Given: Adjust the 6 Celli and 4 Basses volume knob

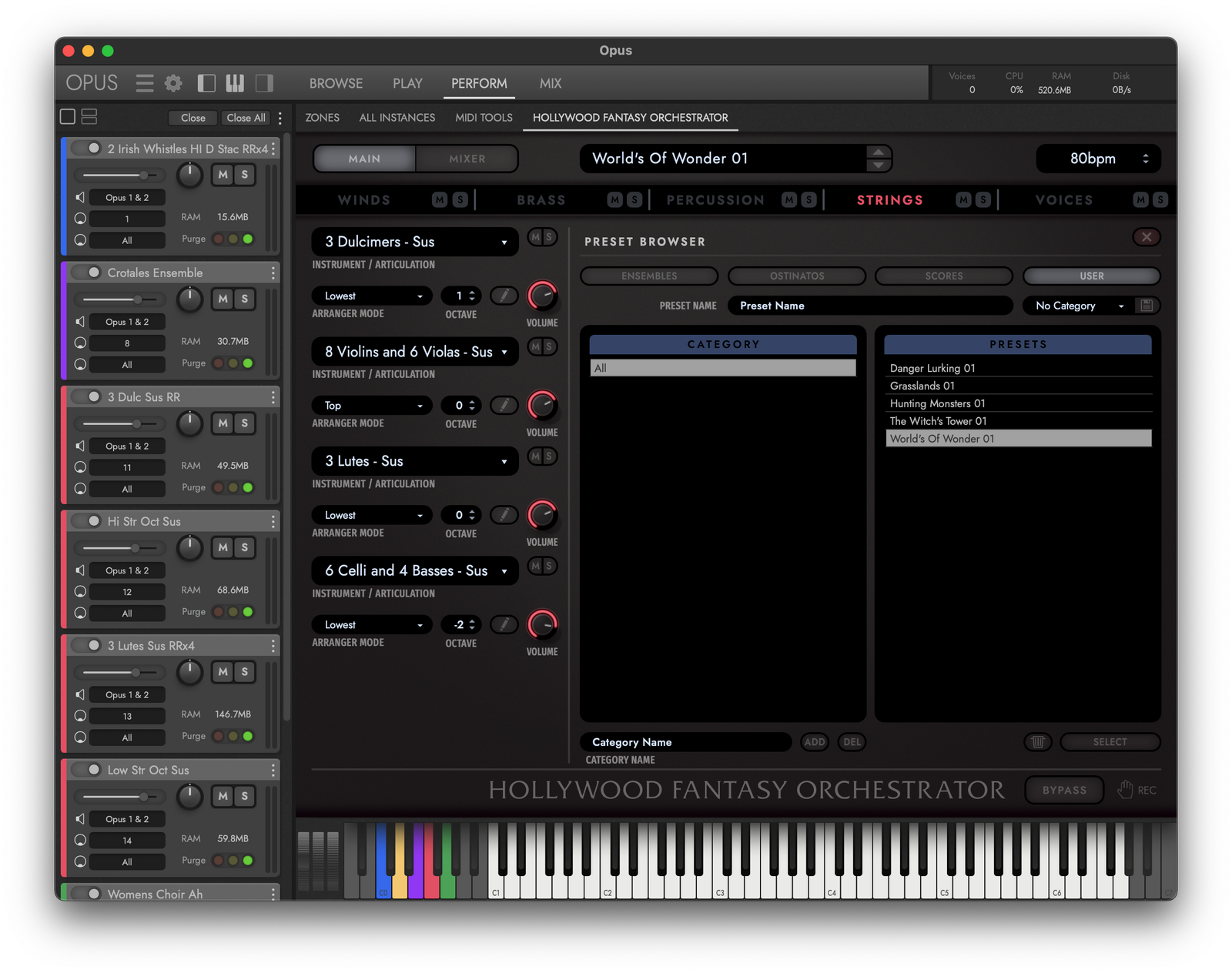Looking at the screenshot, I should click(542, 624).
